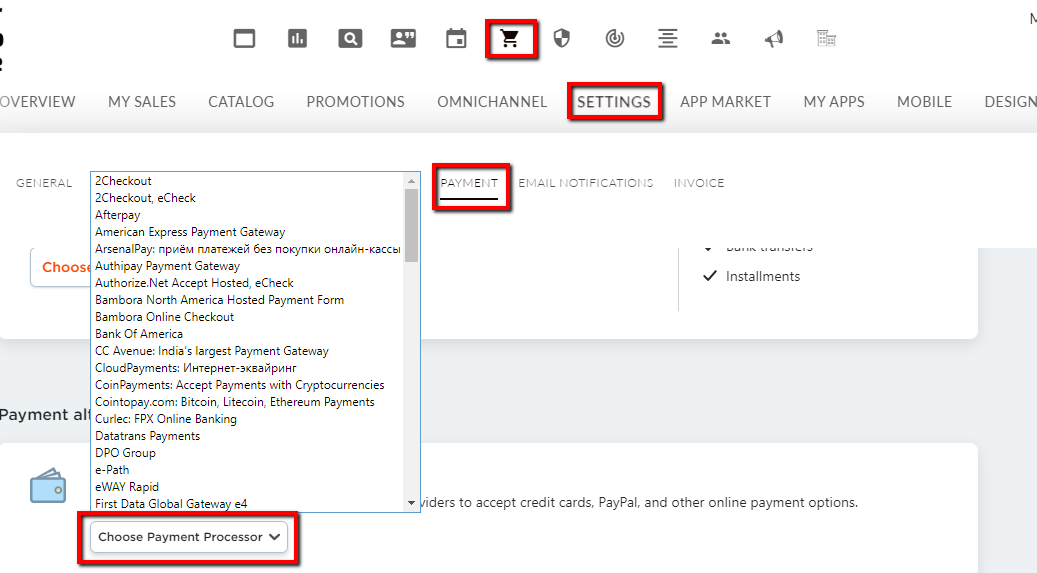Open the shopping cart store icon
This screenshot has width=1037, height=573.
point(509,39)
